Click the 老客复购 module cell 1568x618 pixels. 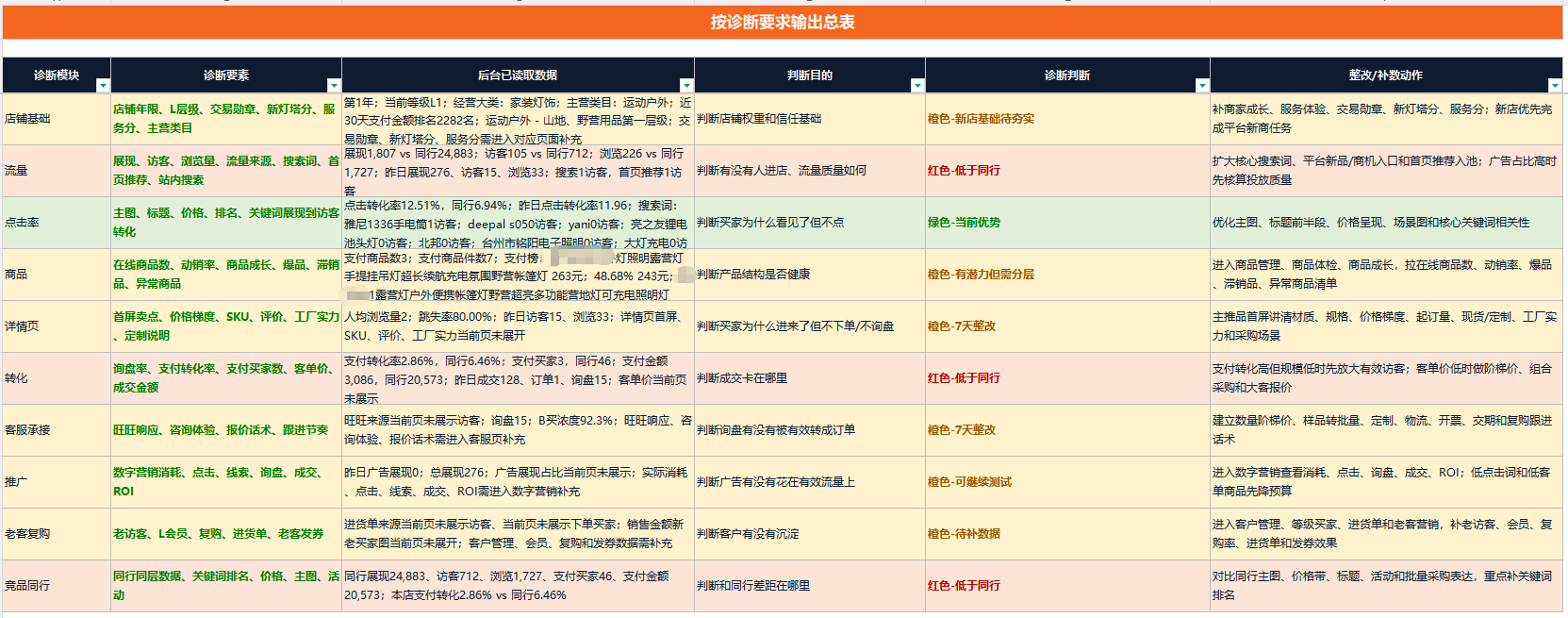pos(57,534)
